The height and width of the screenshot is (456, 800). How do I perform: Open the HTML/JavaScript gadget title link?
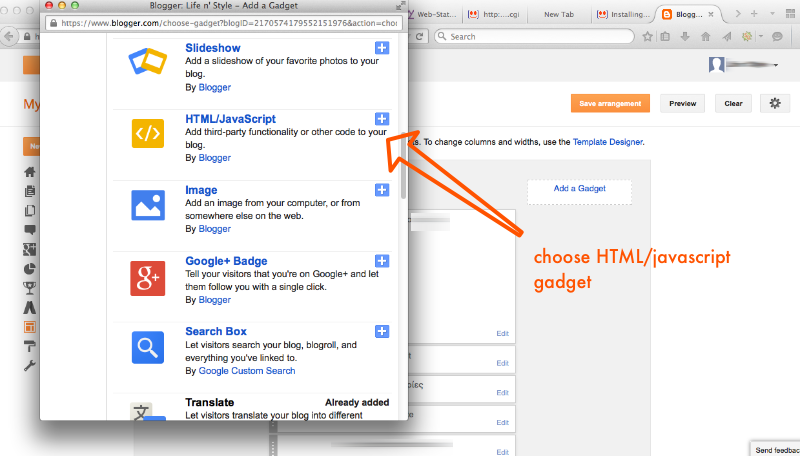pyautogui.click(x=230, y=119)
